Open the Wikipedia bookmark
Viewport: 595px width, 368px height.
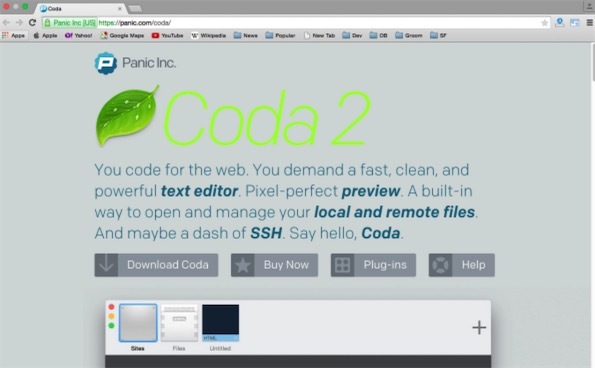pos(208,35)
